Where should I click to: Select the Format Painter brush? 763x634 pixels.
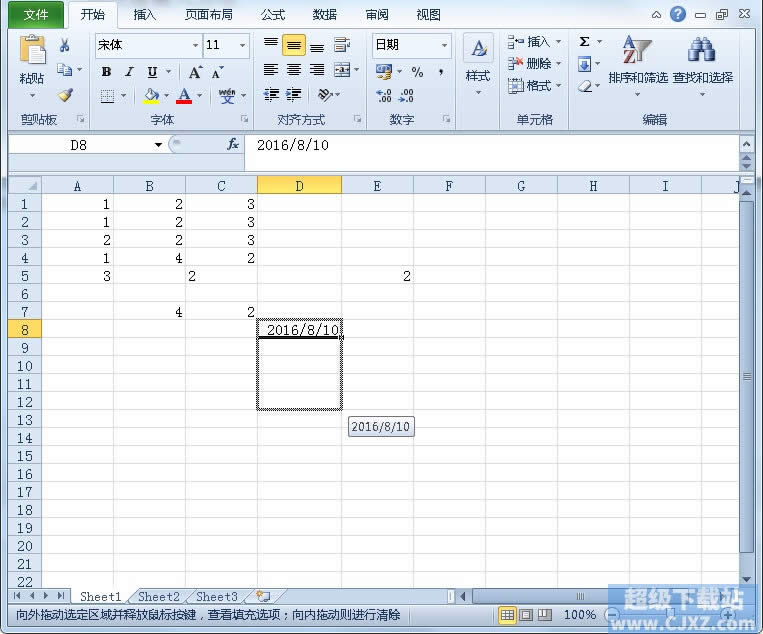[x=65, y=95]
